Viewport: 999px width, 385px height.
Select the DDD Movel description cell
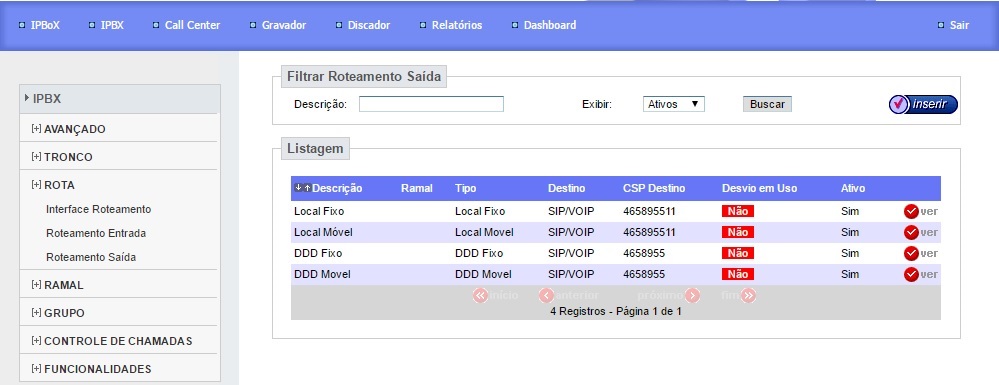tap(322, 274)
